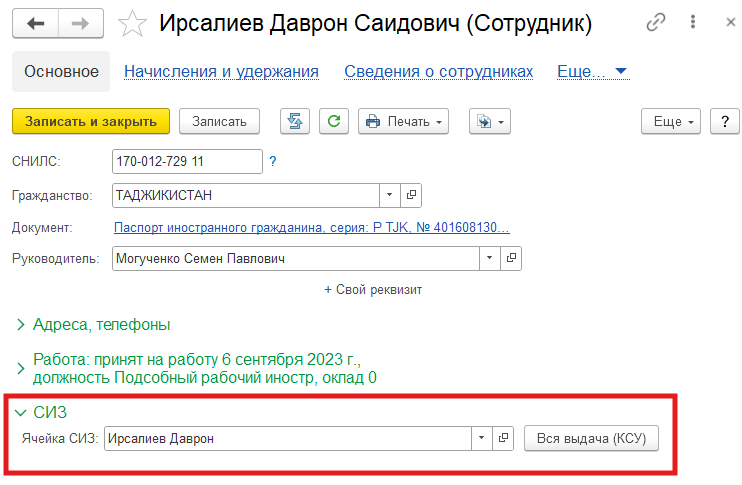This screenshot has width=742, height=485.
Task: Click Записать и закрыть button
Action: tap(91, 122)
